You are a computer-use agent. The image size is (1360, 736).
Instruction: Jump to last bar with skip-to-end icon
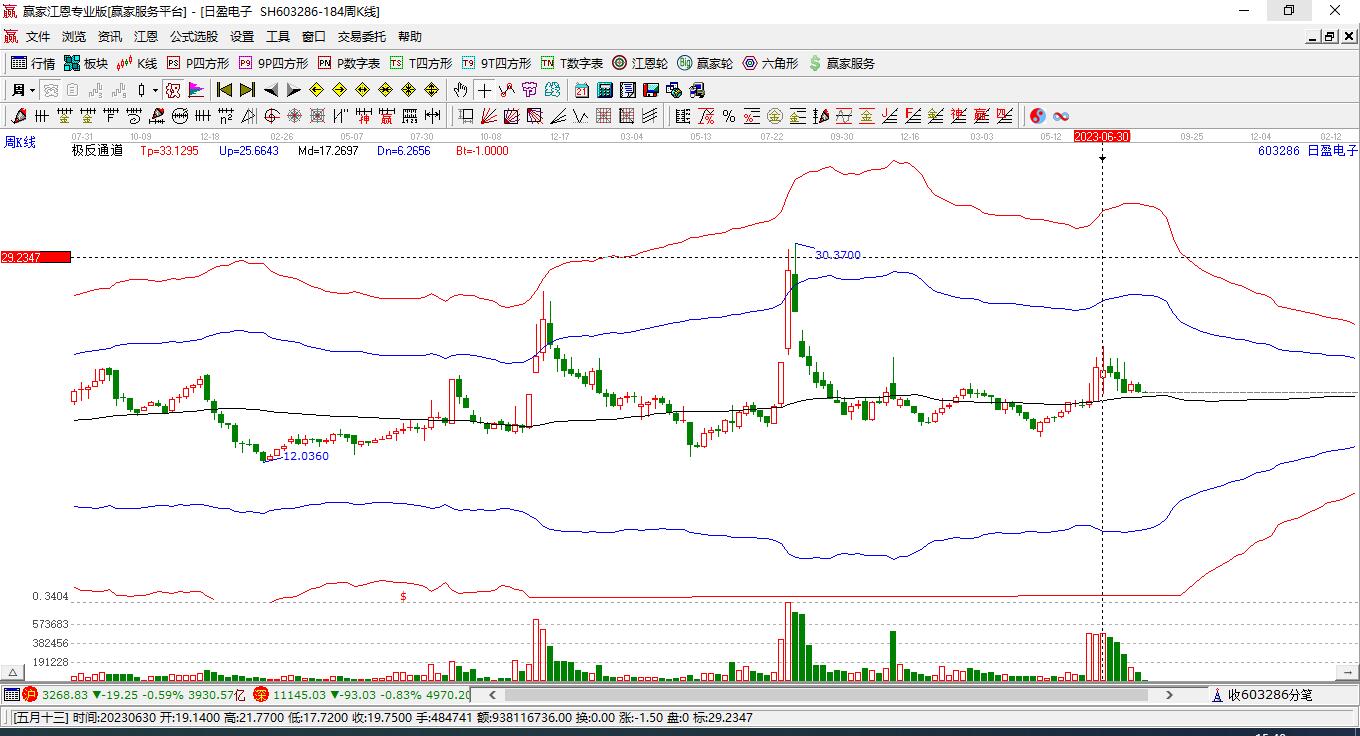pyautogui.click(x=247, y=90)
